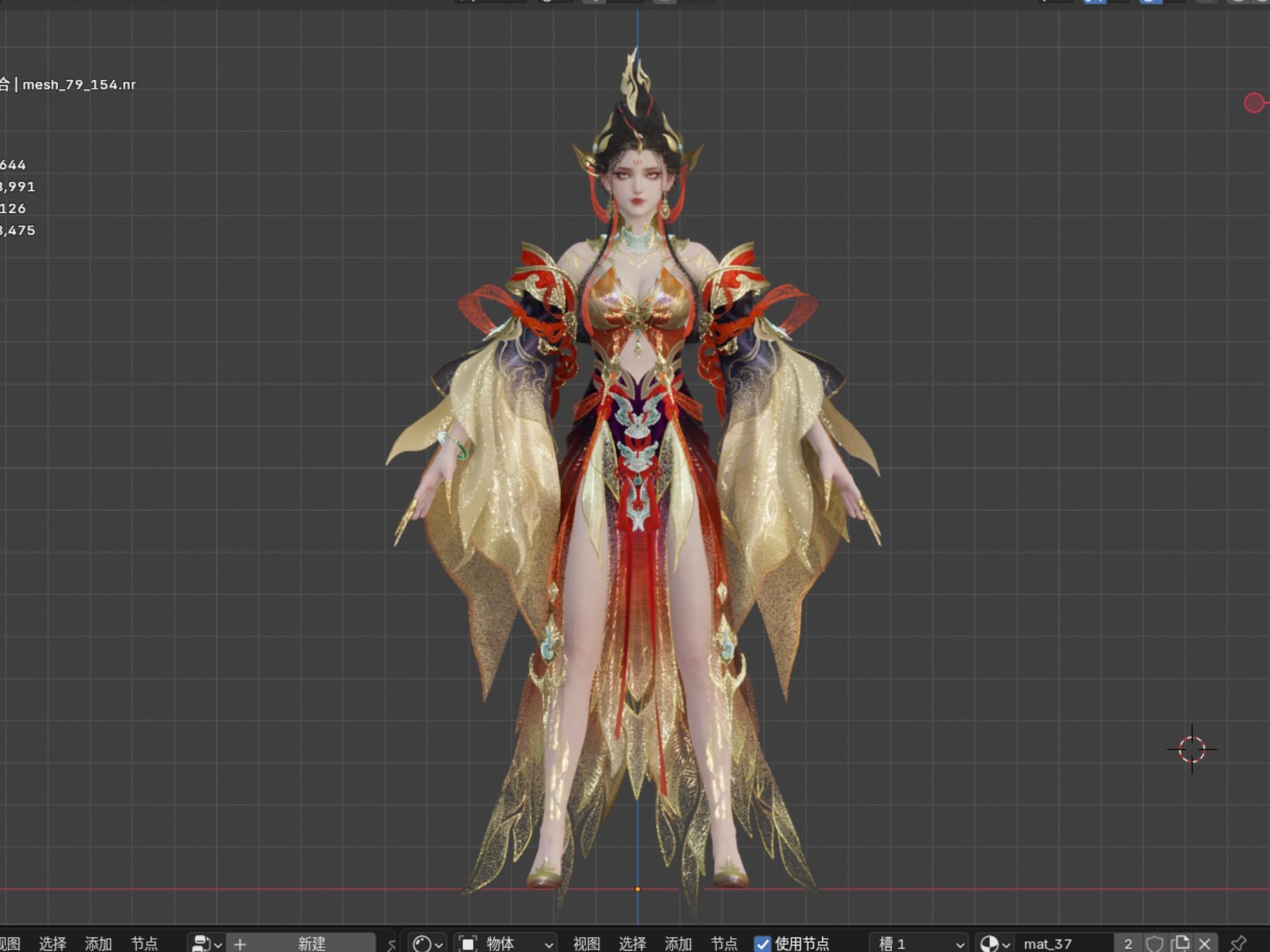Toggle the 使用节点 checkbox
The image size is (1270, 952).
(763, 943)
